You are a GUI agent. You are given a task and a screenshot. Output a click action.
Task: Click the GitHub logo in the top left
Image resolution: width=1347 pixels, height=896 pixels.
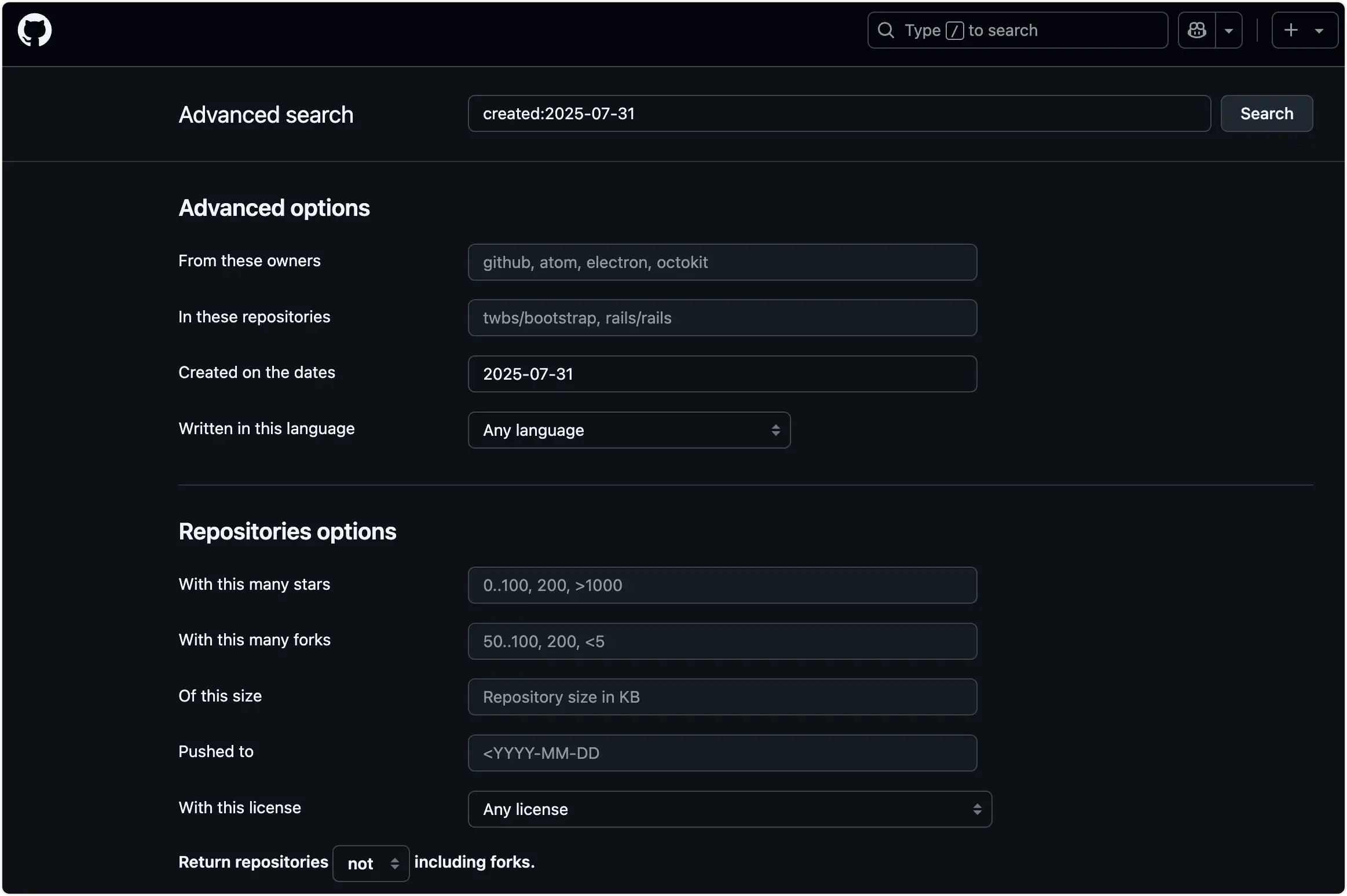(x=35, y=30)
